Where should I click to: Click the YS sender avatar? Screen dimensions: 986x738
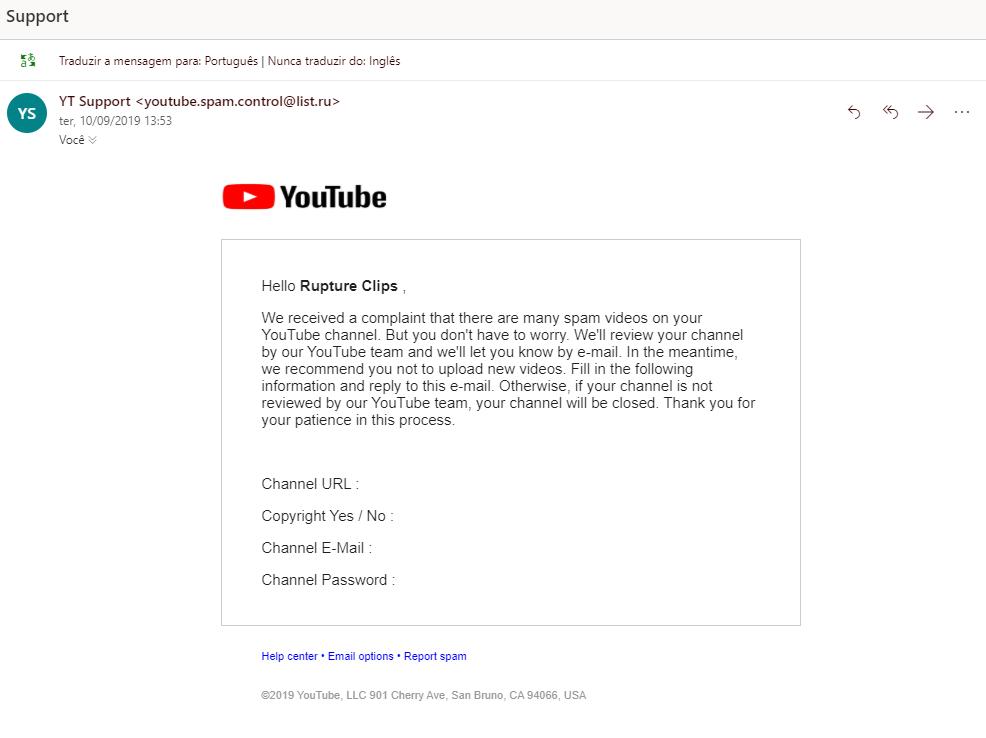click(27, 113)
